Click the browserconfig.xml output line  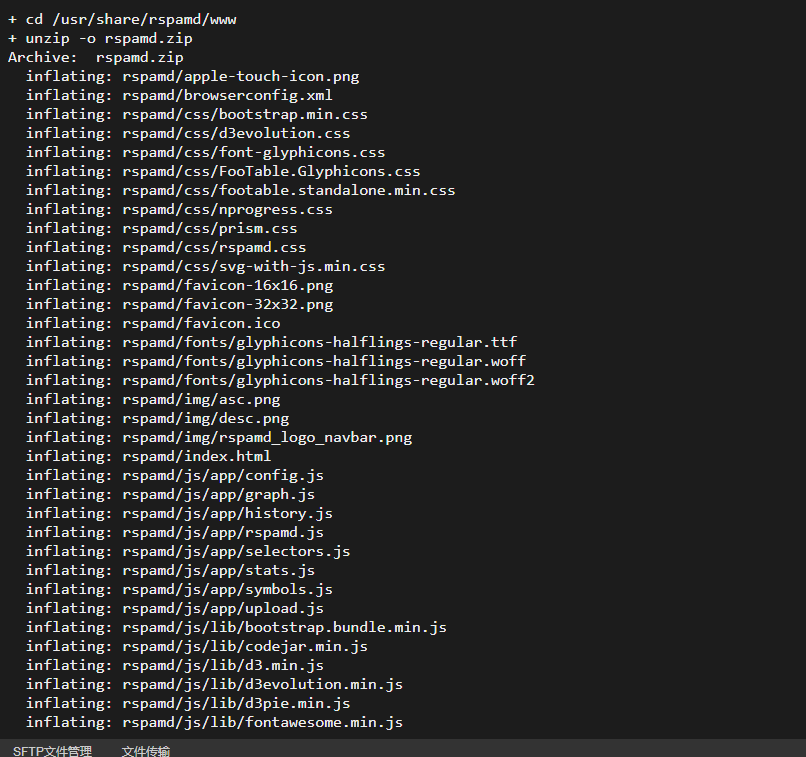179,96
